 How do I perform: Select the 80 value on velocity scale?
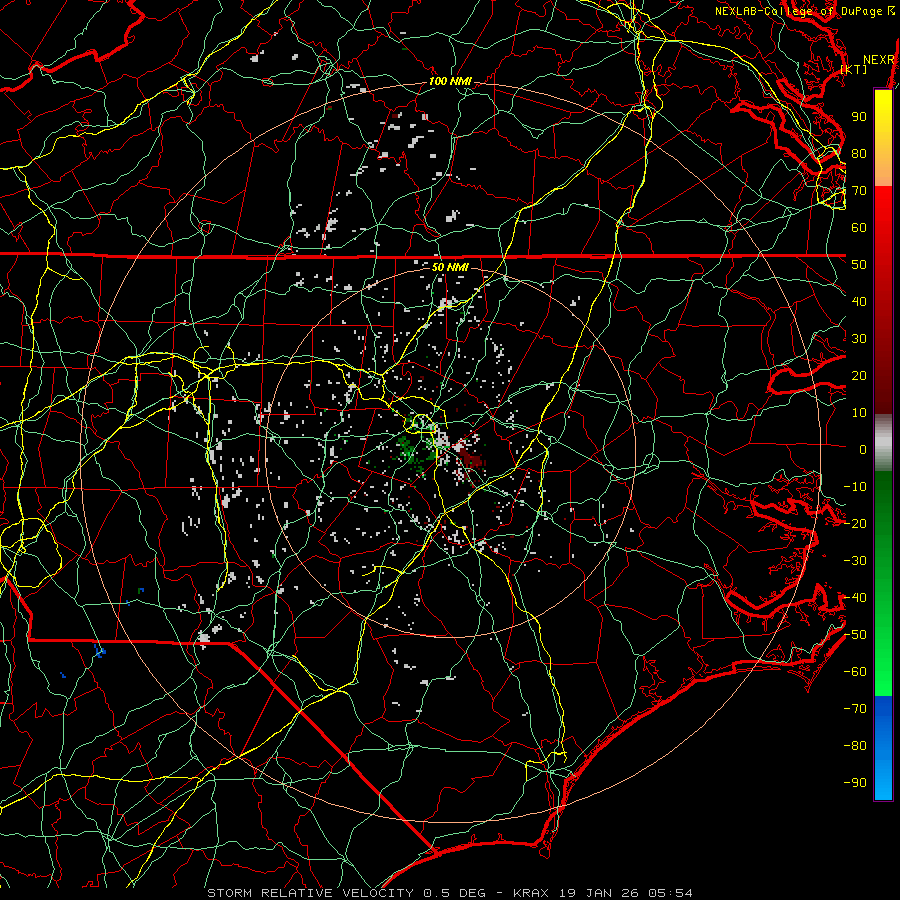coord(859,153)
